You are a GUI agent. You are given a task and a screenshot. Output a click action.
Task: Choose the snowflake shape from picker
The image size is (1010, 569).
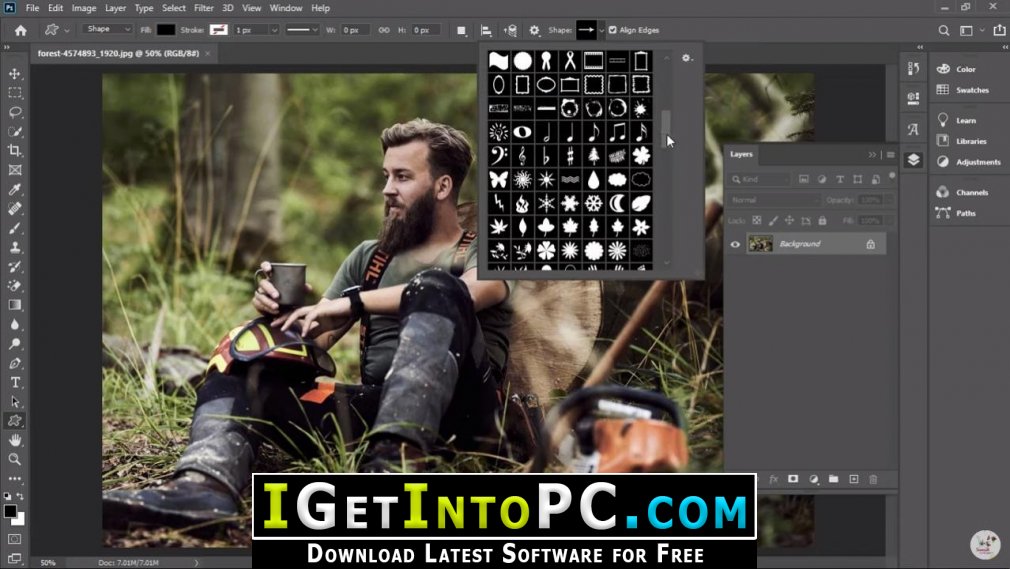594,203
